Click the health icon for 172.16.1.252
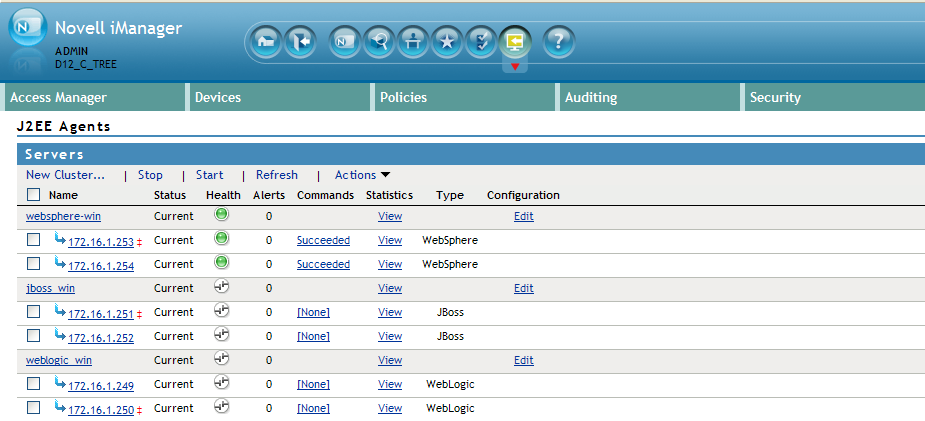This screenshot has width=925, height=421. [221, 335]
